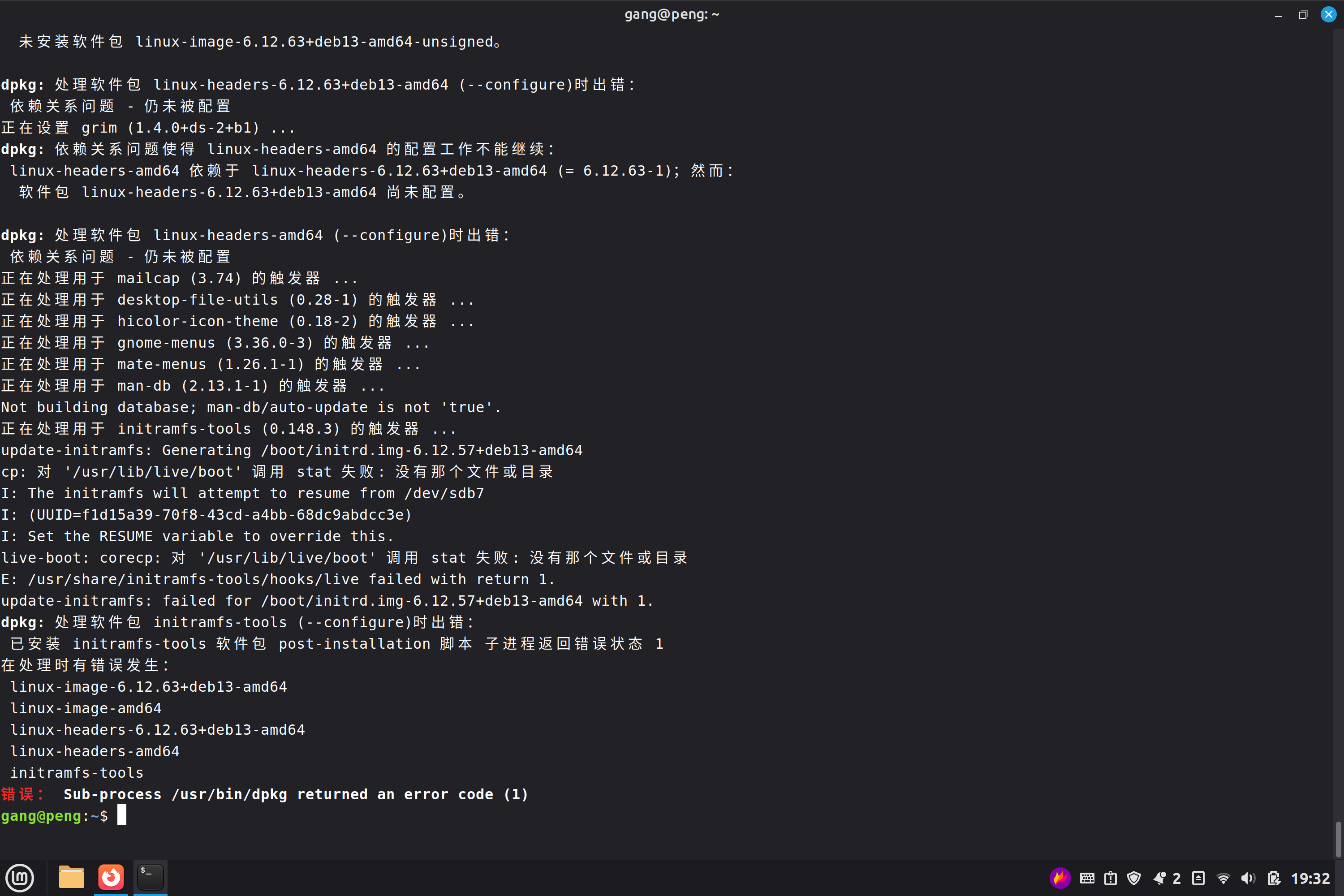Open the Files folder launcher
The width and height of the screenshot is (1344, 896).
click(x=71, y=878)
